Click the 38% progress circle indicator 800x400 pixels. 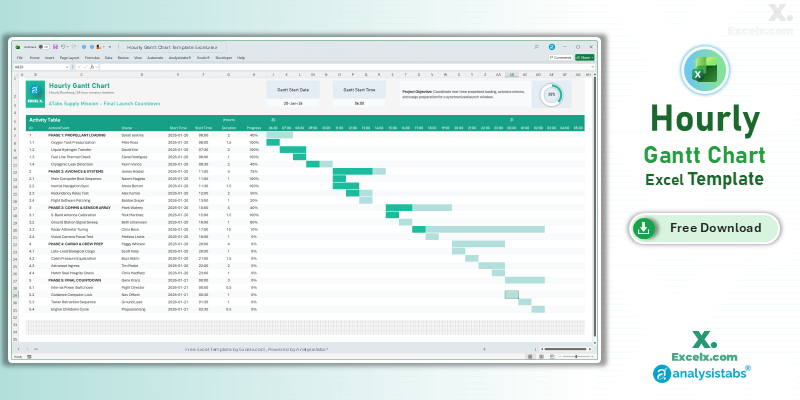tap(551, 94)
